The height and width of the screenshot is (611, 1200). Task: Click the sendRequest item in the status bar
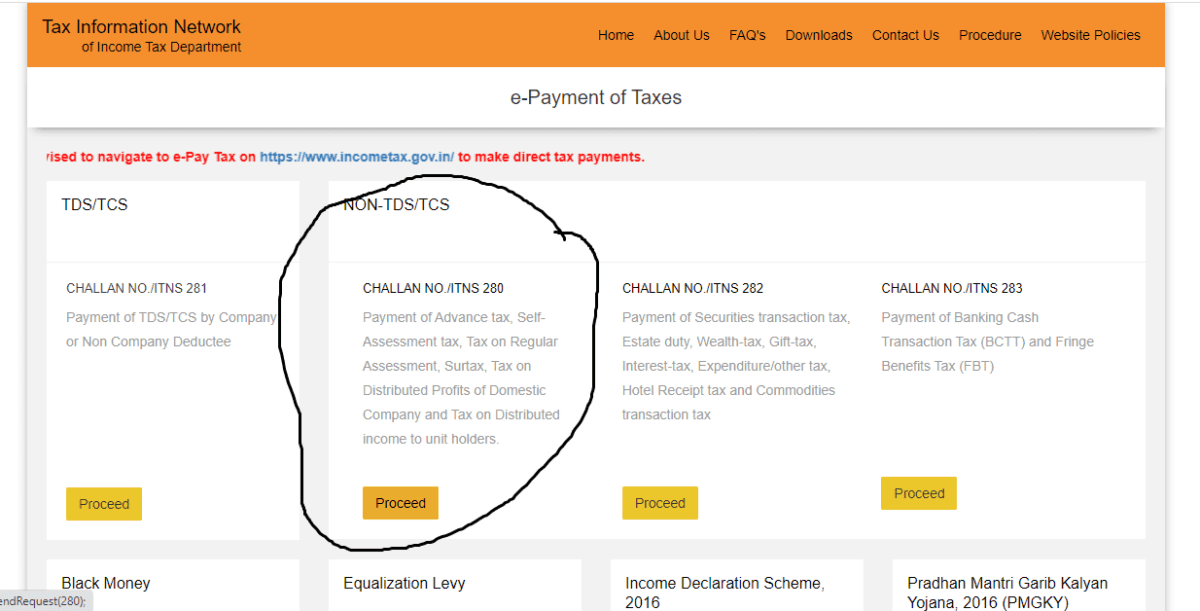pyautogui.click(x=40, y=601)
